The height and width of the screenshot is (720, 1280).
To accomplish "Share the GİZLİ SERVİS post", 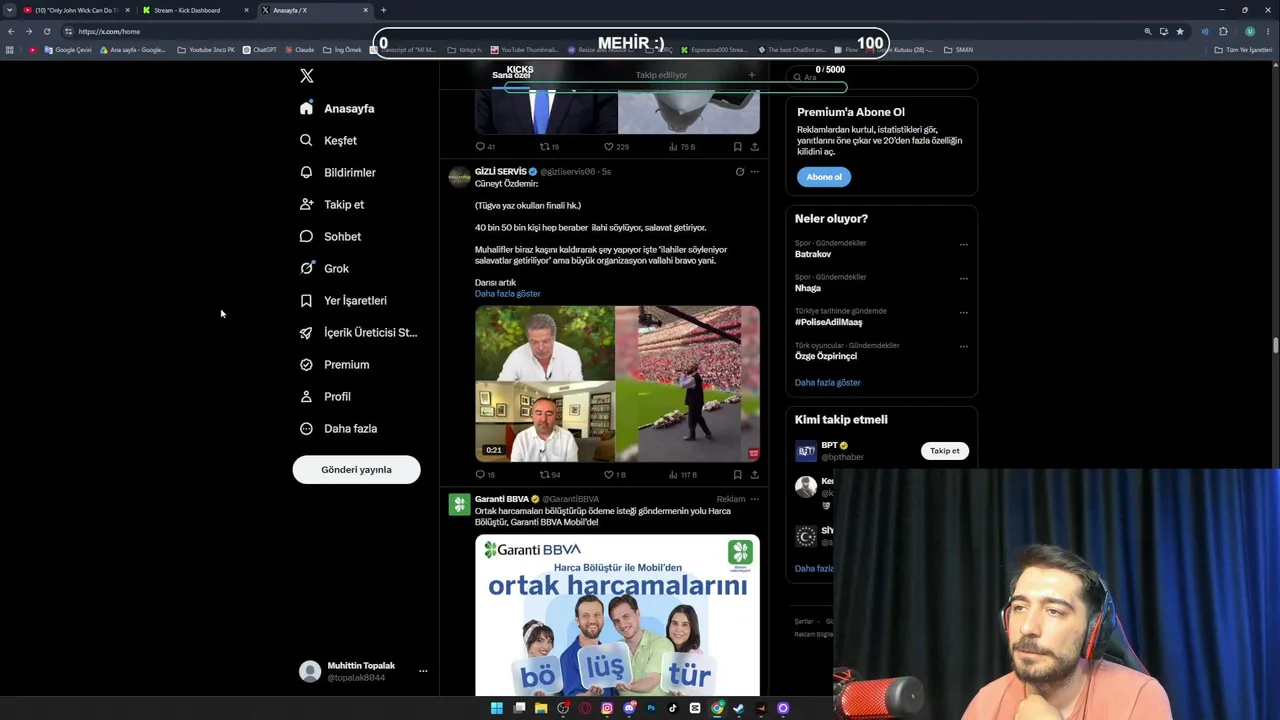I will tap(754, 475).
